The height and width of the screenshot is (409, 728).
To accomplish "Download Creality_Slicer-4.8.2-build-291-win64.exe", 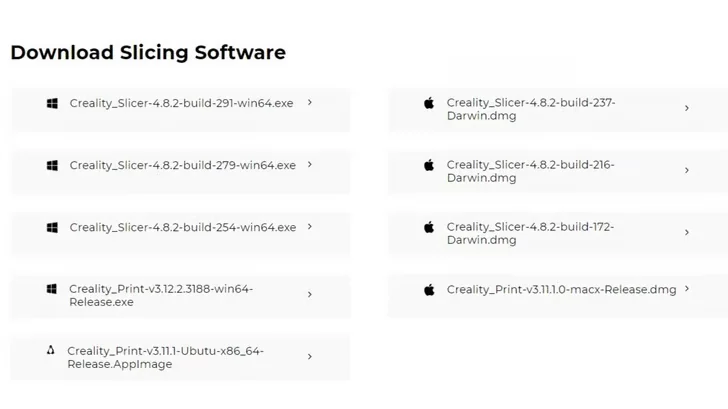I will pos(181,103).
